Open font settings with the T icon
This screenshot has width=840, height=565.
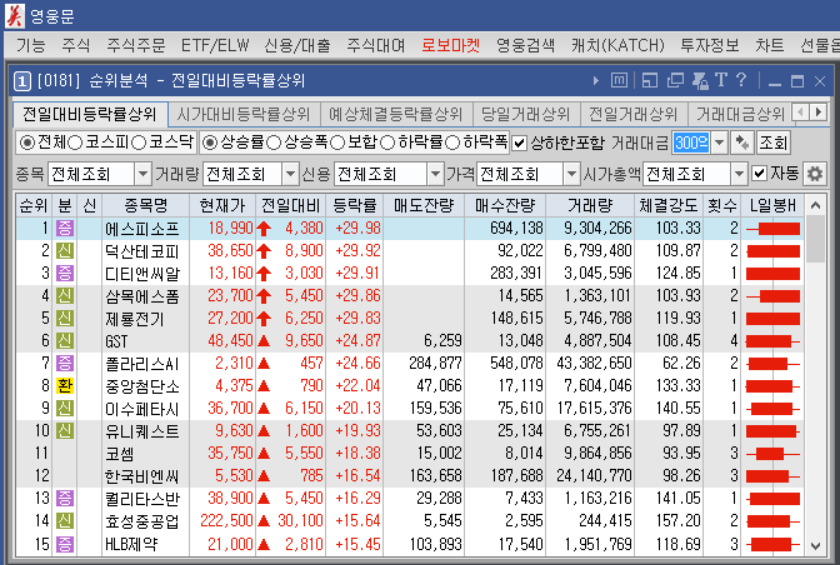[x=721, y=80]
